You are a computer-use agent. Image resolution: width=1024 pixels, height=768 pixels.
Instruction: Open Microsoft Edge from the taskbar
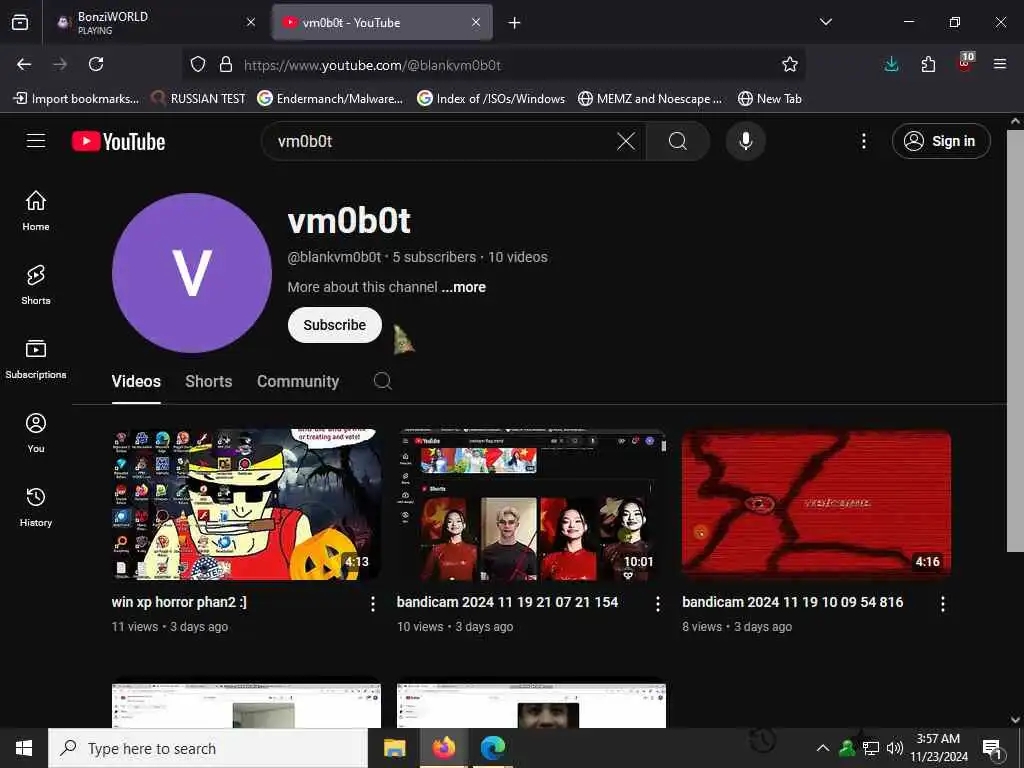493,748
